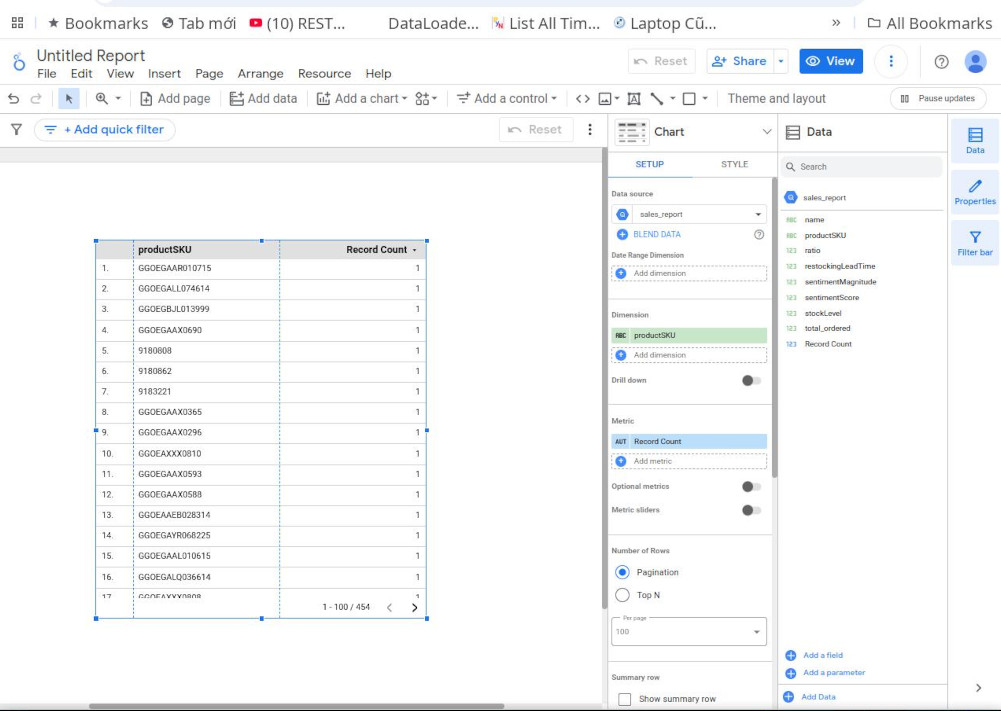The image size is (1001, 711).
Task: Go to previous table page
Action: [x=389, y=608]
